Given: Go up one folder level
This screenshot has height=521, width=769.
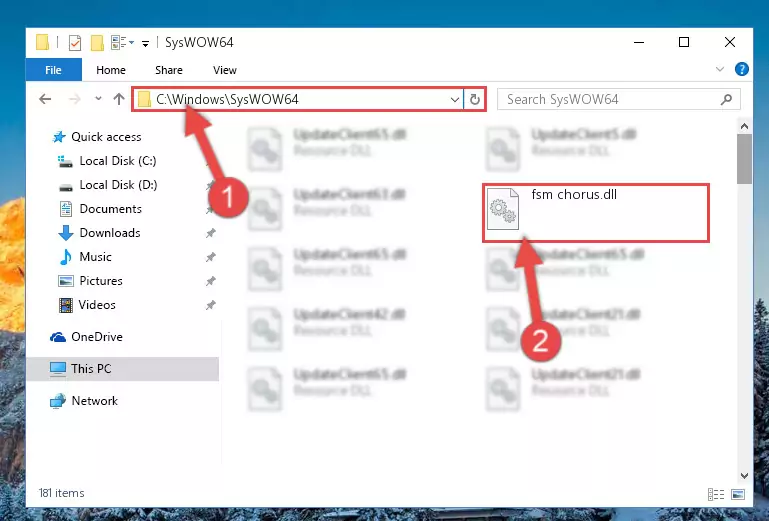Looking at the screenshot, I should click(119, 99).
